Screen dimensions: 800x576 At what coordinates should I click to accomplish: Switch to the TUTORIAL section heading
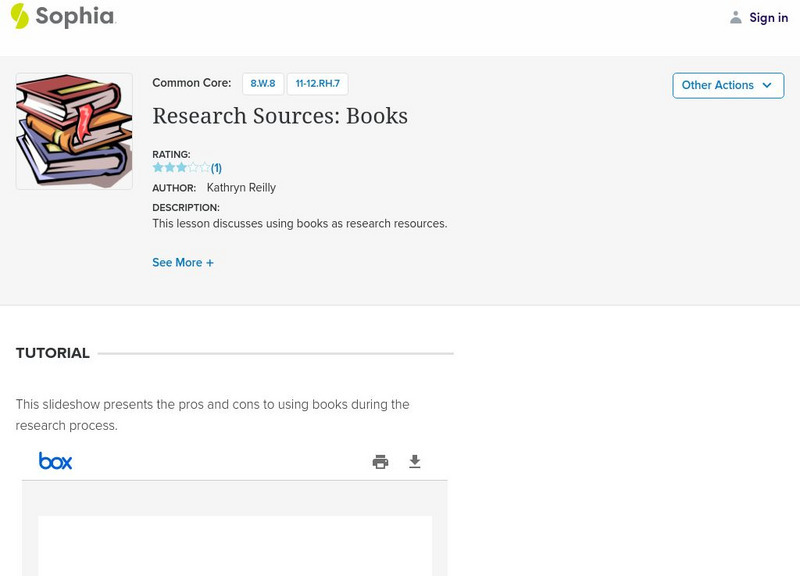pyautogui.click(x=51, y=353)
